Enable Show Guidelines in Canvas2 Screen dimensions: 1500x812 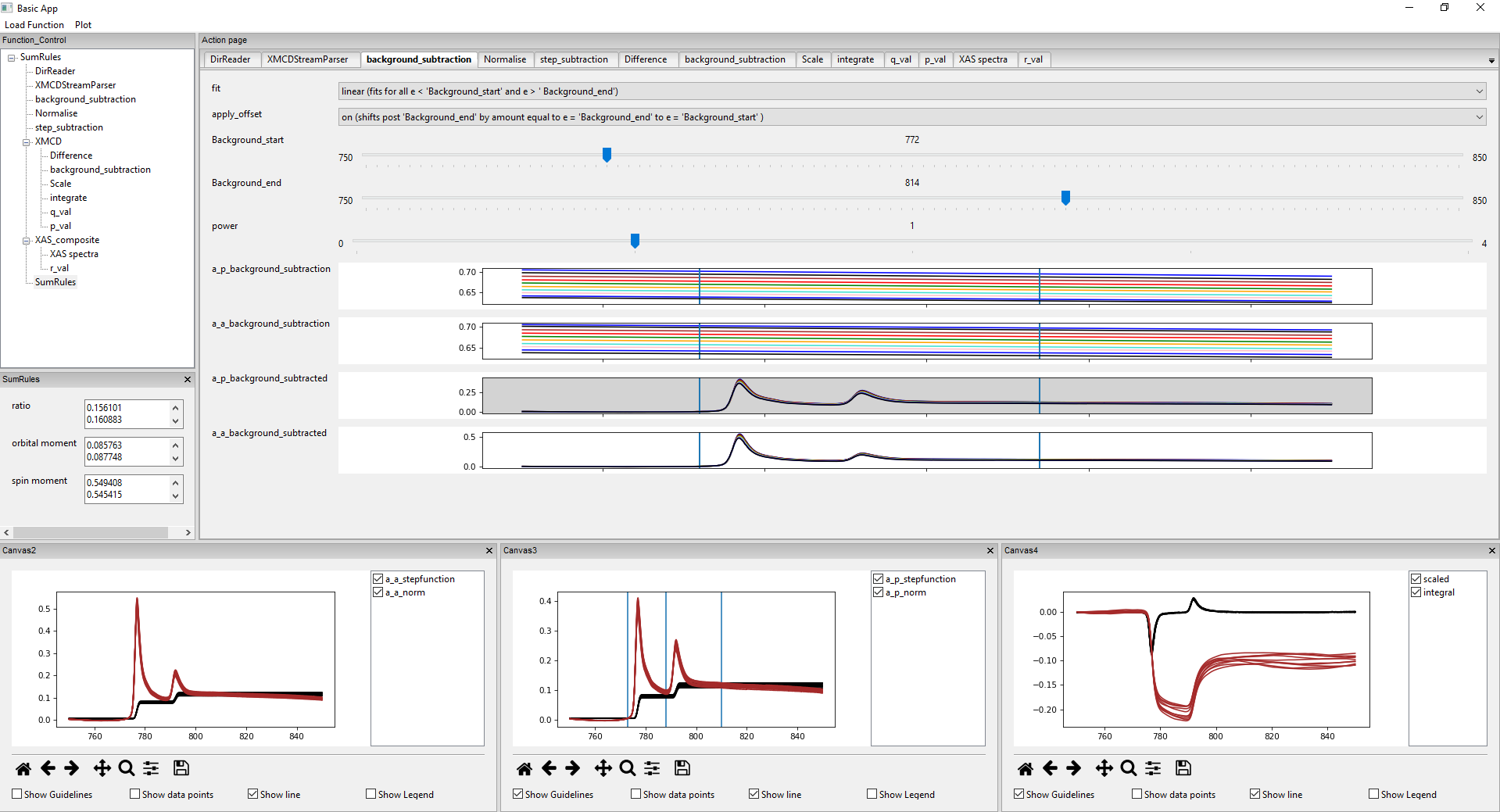[x=17, y=794]
